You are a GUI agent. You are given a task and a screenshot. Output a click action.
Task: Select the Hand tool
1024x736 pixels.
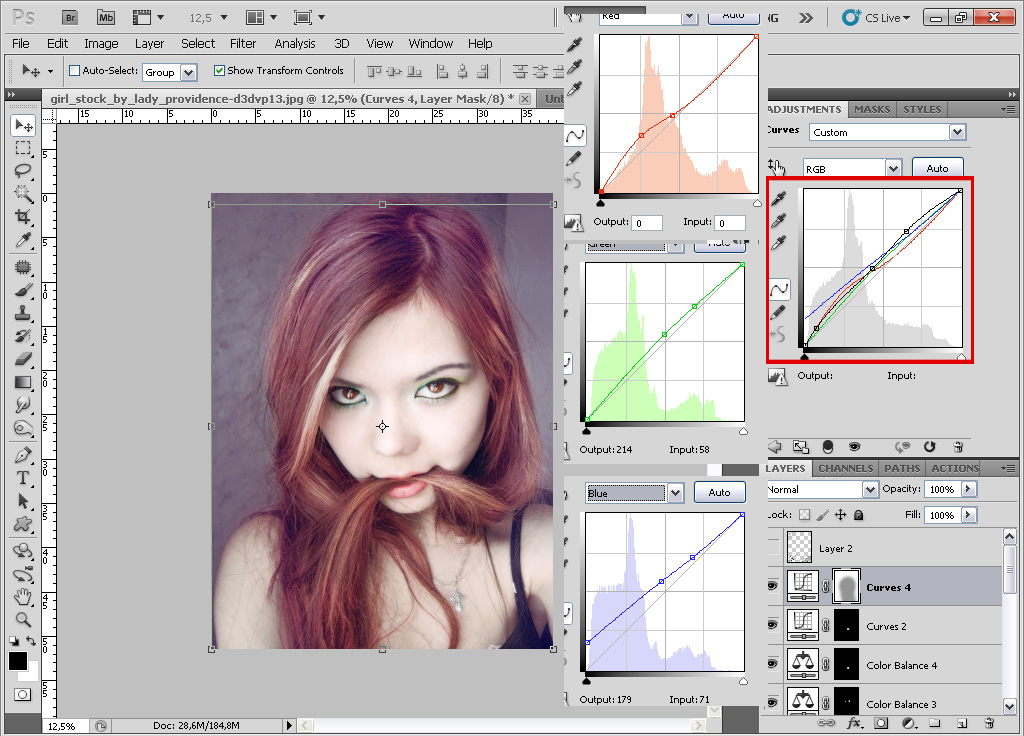(x=24, y=596)
